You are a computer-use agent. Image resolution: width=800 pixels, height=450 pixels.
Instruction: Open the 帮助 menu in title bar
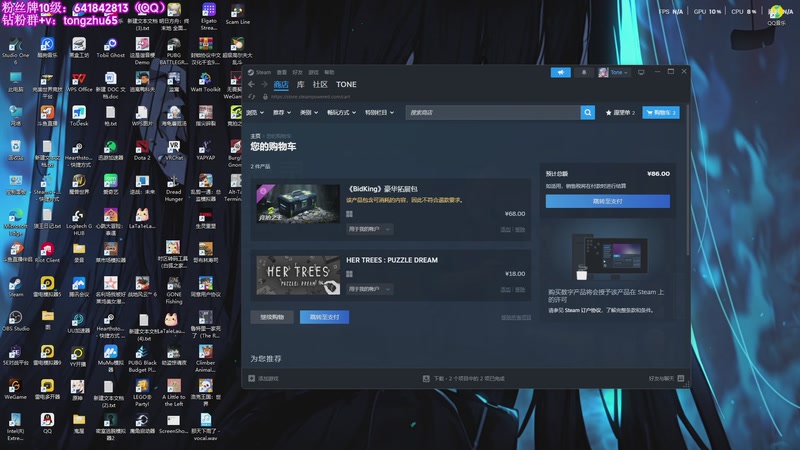[x=329, y=72]
